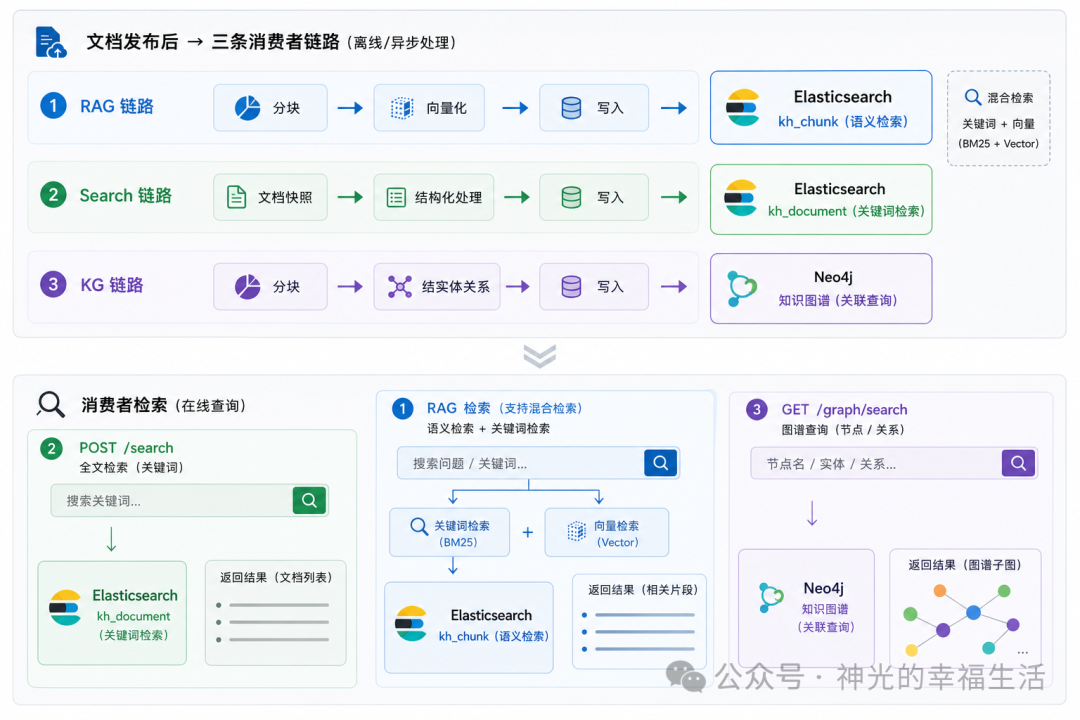This screenshot has height=720, width=1080.
Task: Click the Search 链路 label
Action: click(125, 196)
